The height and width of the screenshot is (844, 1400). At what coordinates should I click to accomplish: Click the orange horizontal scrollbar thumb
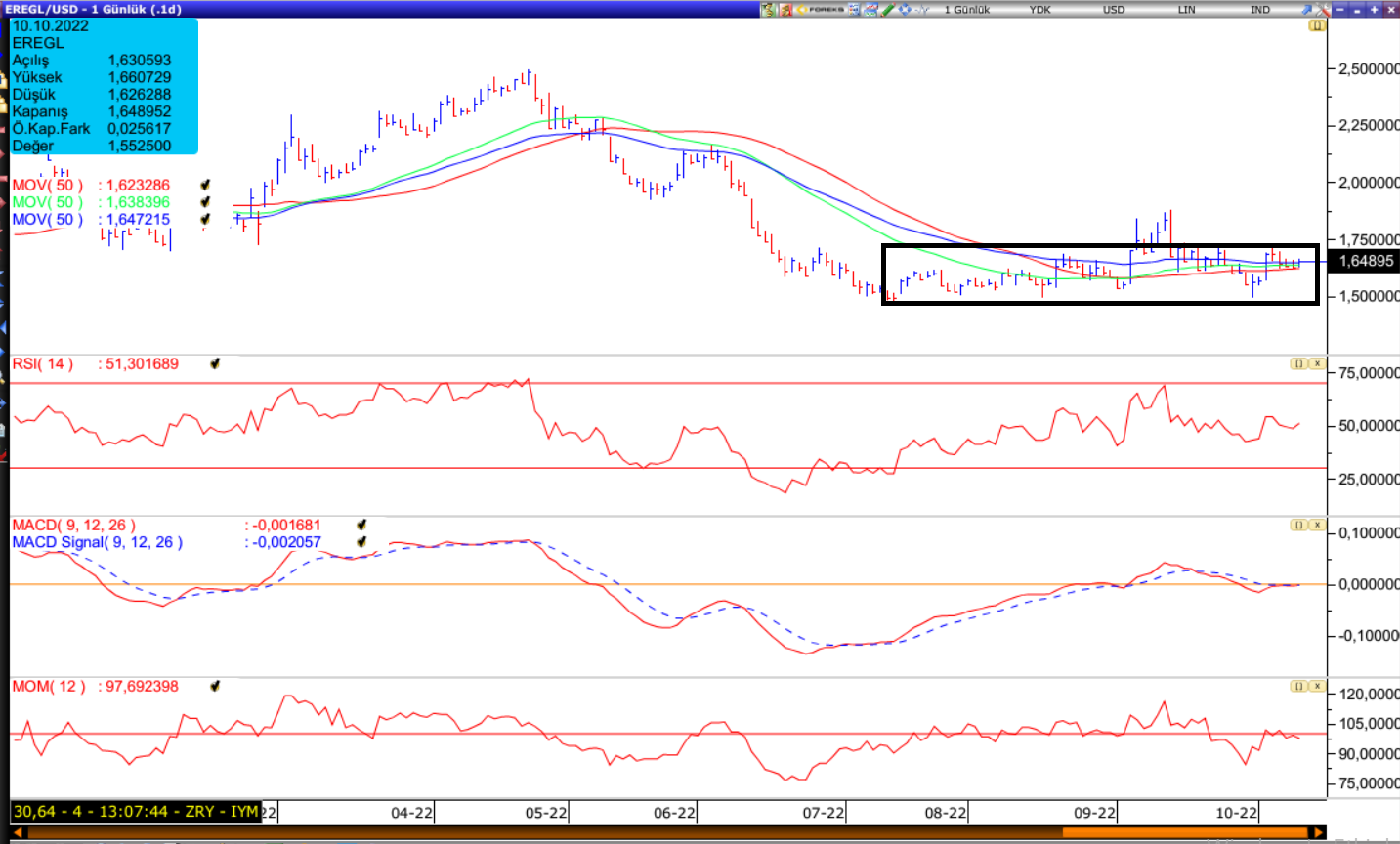point(1185,833)
